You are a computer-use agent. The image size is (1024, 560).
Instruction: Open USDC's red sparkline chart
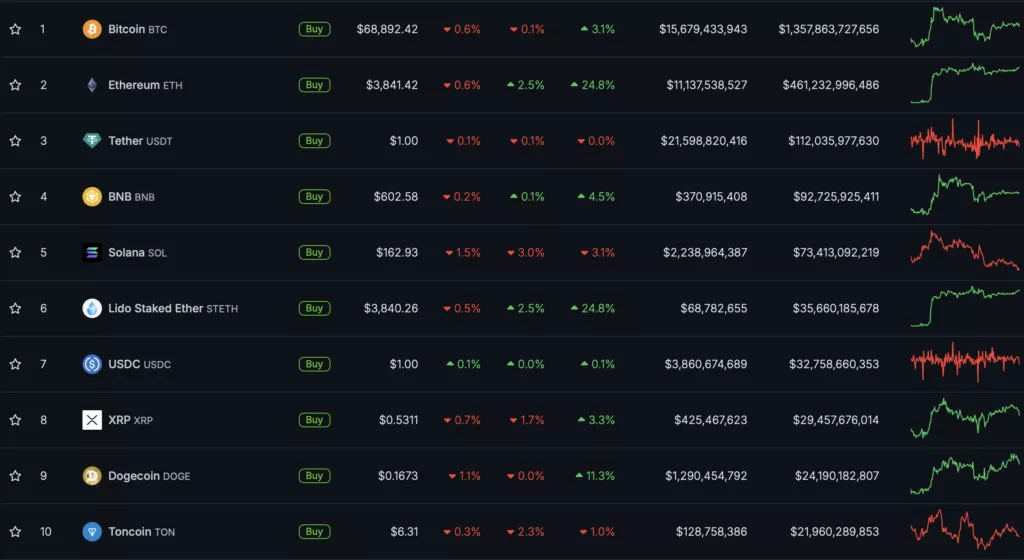(x=965, y=362)
